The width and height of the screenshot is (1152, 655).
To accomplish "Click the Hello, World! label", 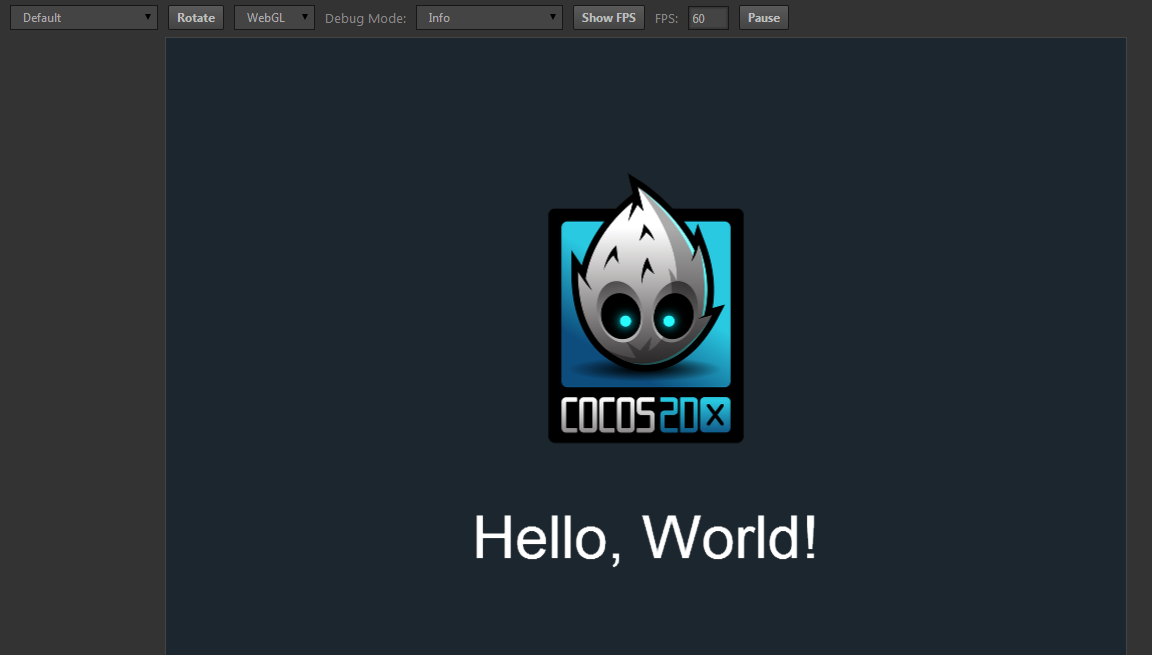I will 645,538.
